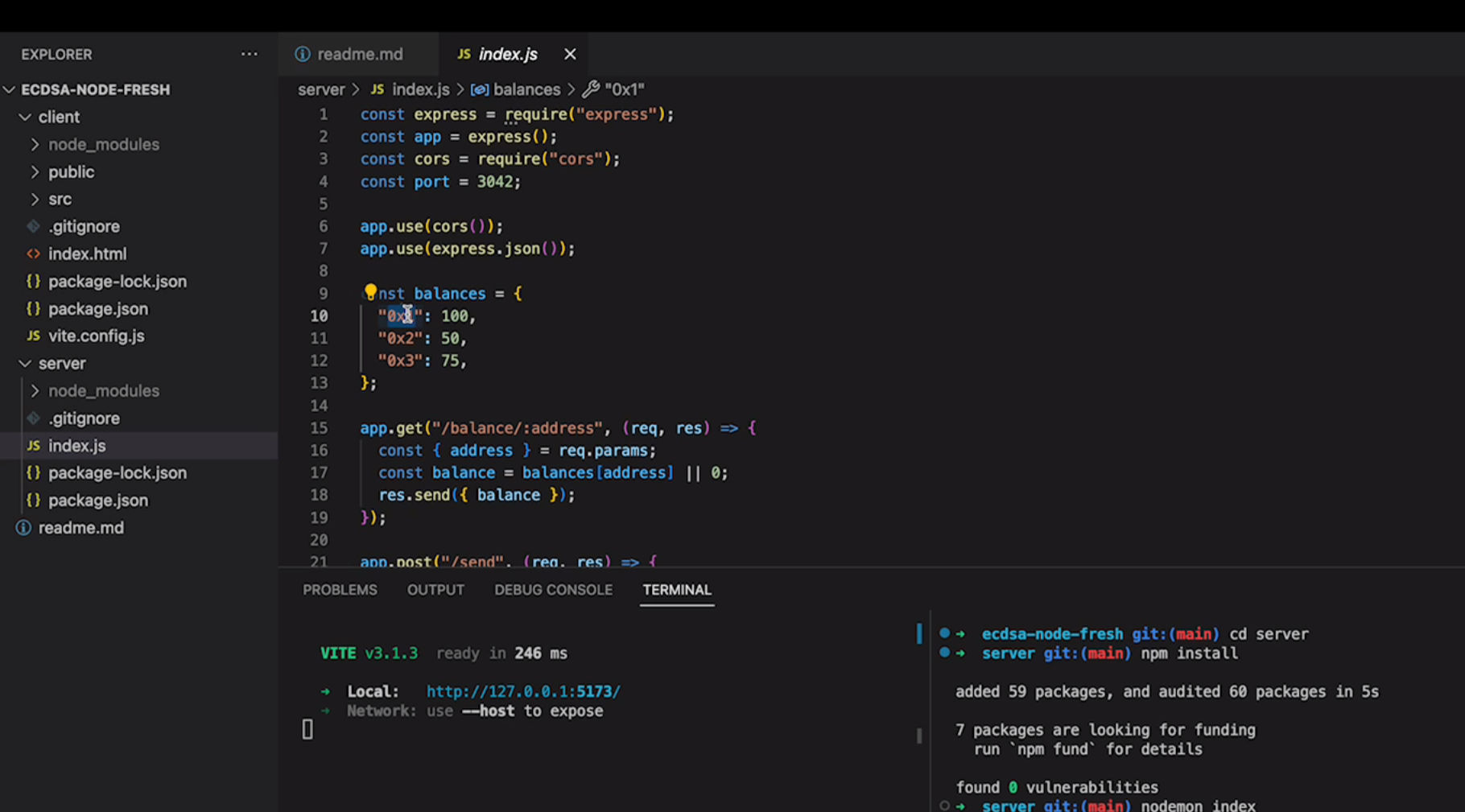Viewport: 1465px width, 812px height.
Task: Select package-lock.json in the client folder
Action: tap(118, 281)
